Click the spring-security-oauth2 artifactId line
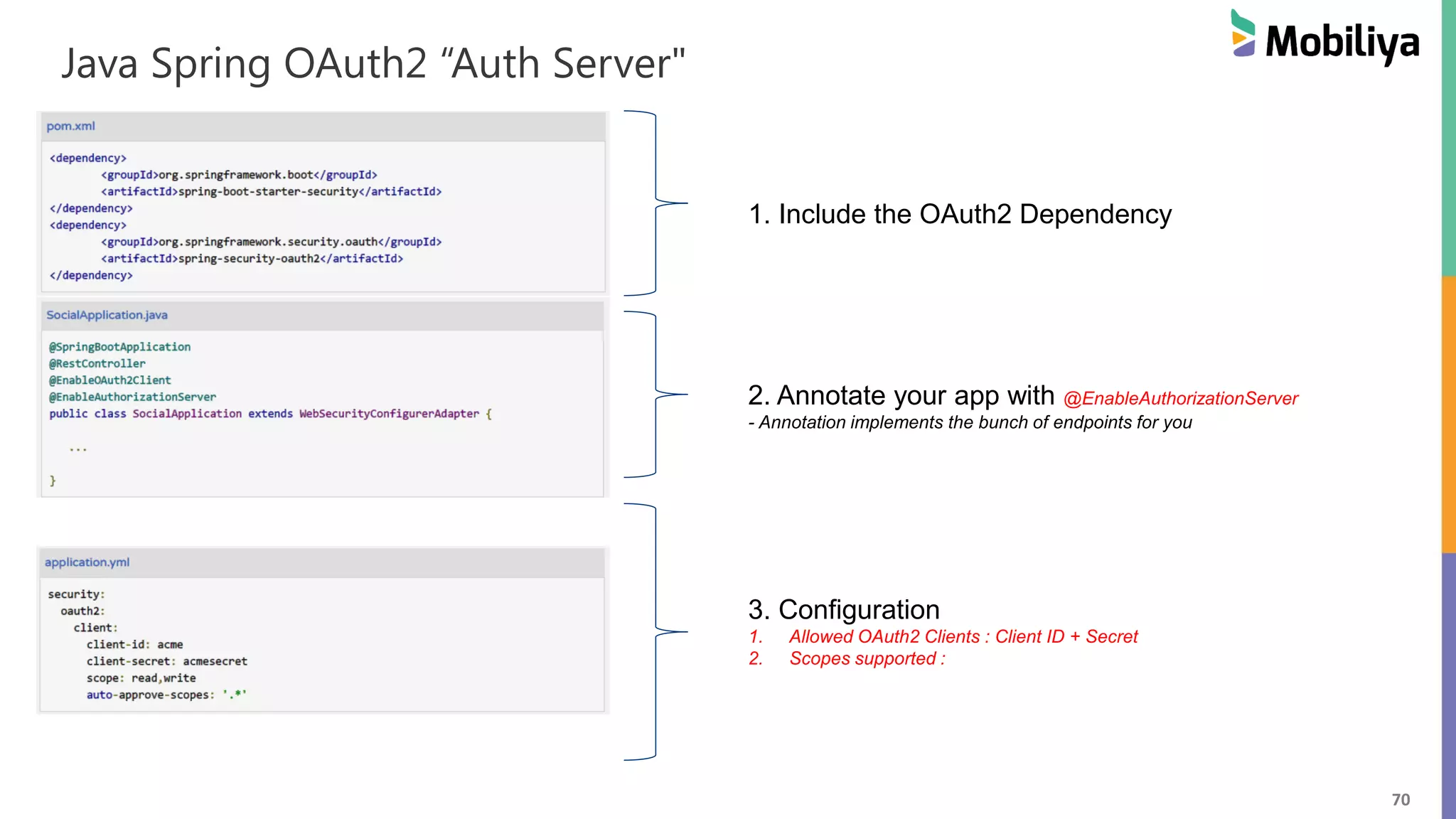This screenshot has height=819, width=1456. [252, 259]
